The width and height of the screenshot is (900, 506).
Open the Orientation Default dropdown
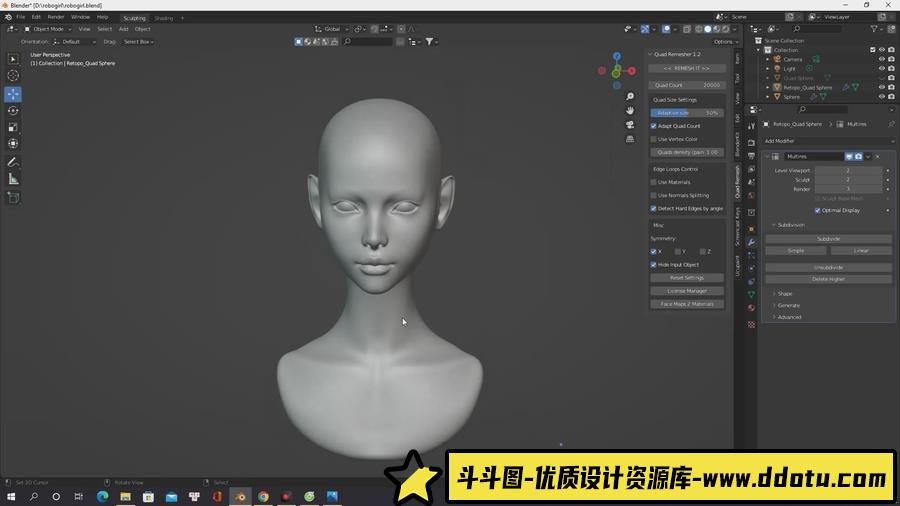(x=74, y=42)
